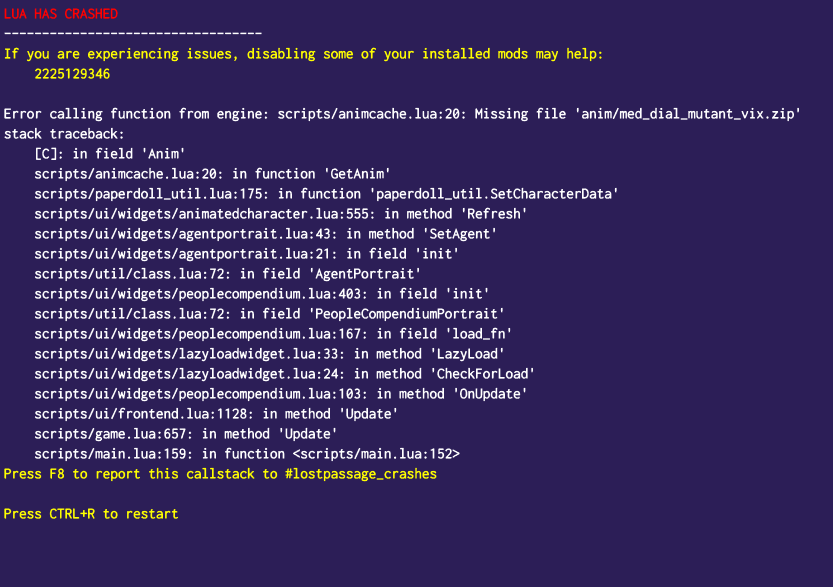
Task: Click the lazyloadwidget.lua:33 'LazyLoad' line
Action: (x=269, y=354)
